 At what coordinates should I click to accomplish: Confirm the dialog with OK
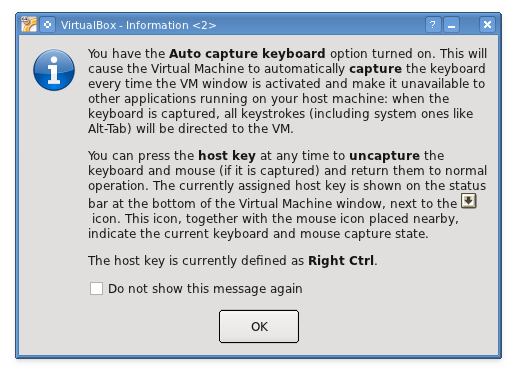point(259,326)
